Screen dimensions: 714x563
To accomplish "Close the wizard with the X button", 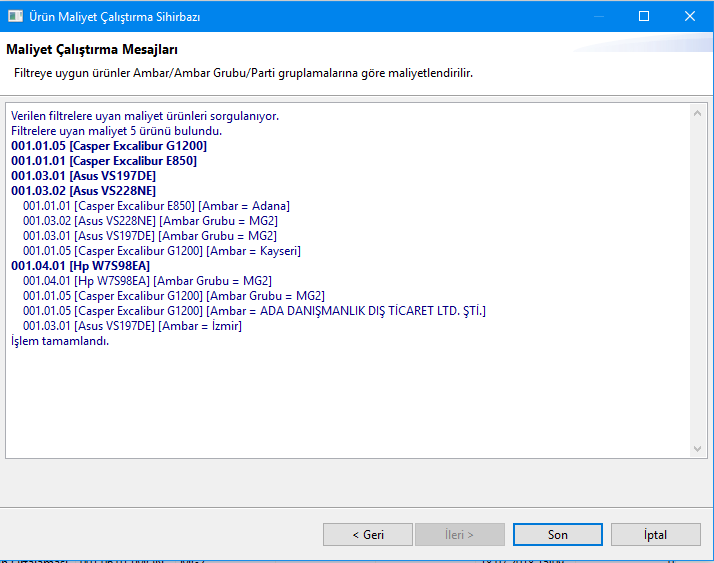I will point(690,16).
